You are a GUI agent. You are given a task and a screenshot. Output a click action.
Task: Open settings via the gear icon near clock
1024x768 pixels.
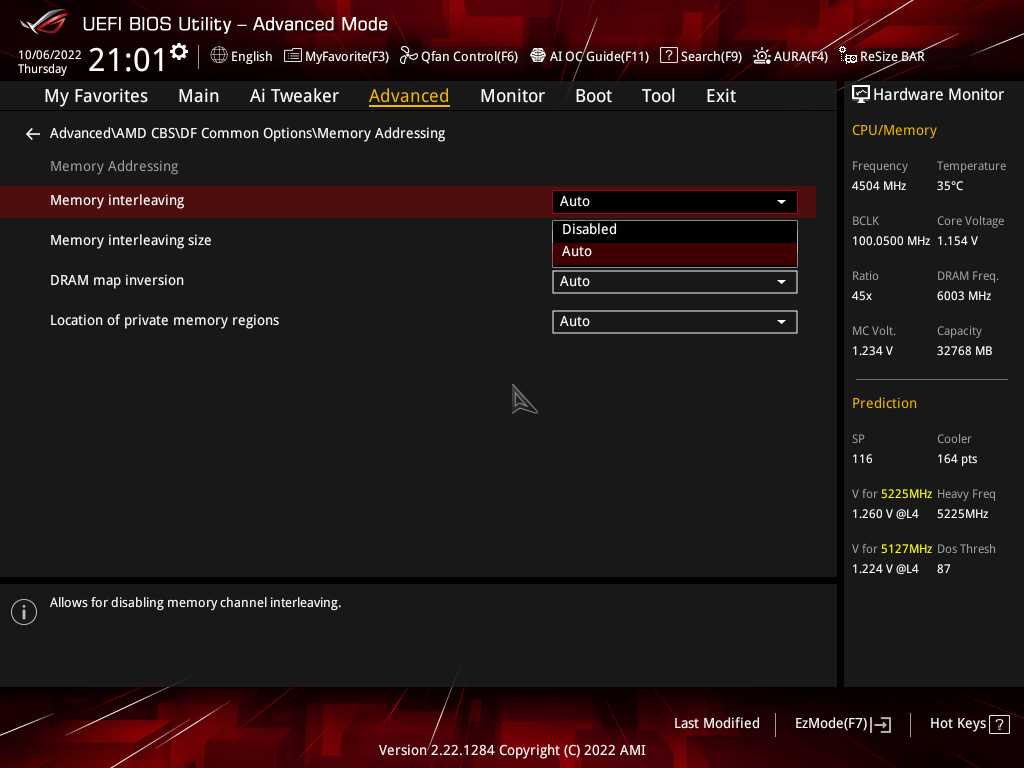179,52
